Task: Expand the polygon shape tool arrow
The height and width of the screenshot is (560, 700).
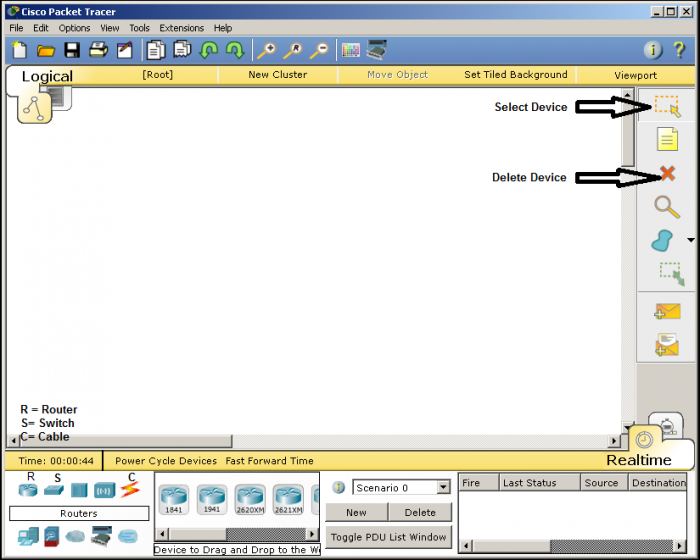Action: point(691,240)
